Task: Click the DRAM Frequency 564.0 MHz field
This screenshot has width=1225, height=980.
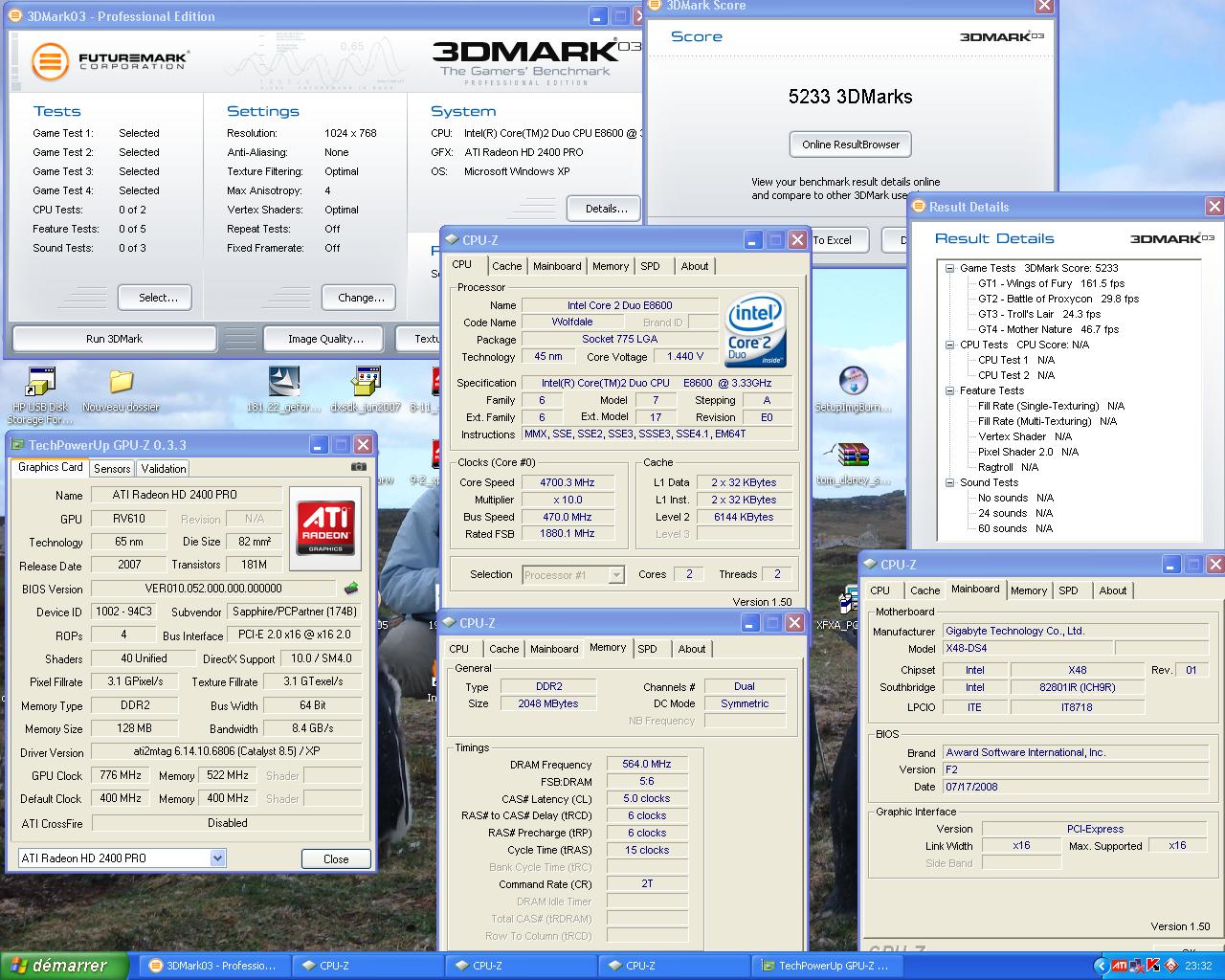Action: click(646, 764)
